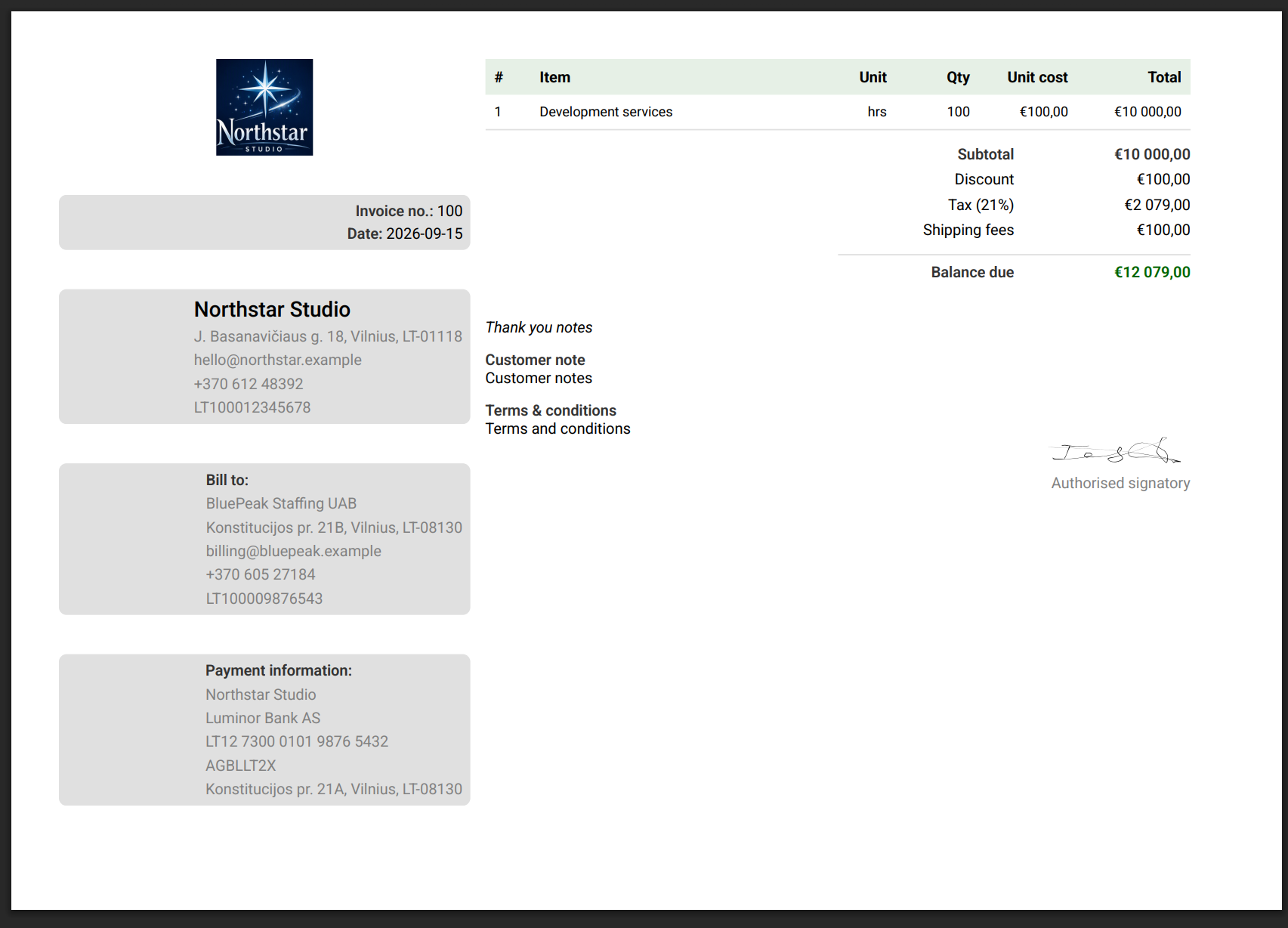The height and width of the screenshot is (928, 1288).
Task: Click the Item column header
Action: pos(554,77)
